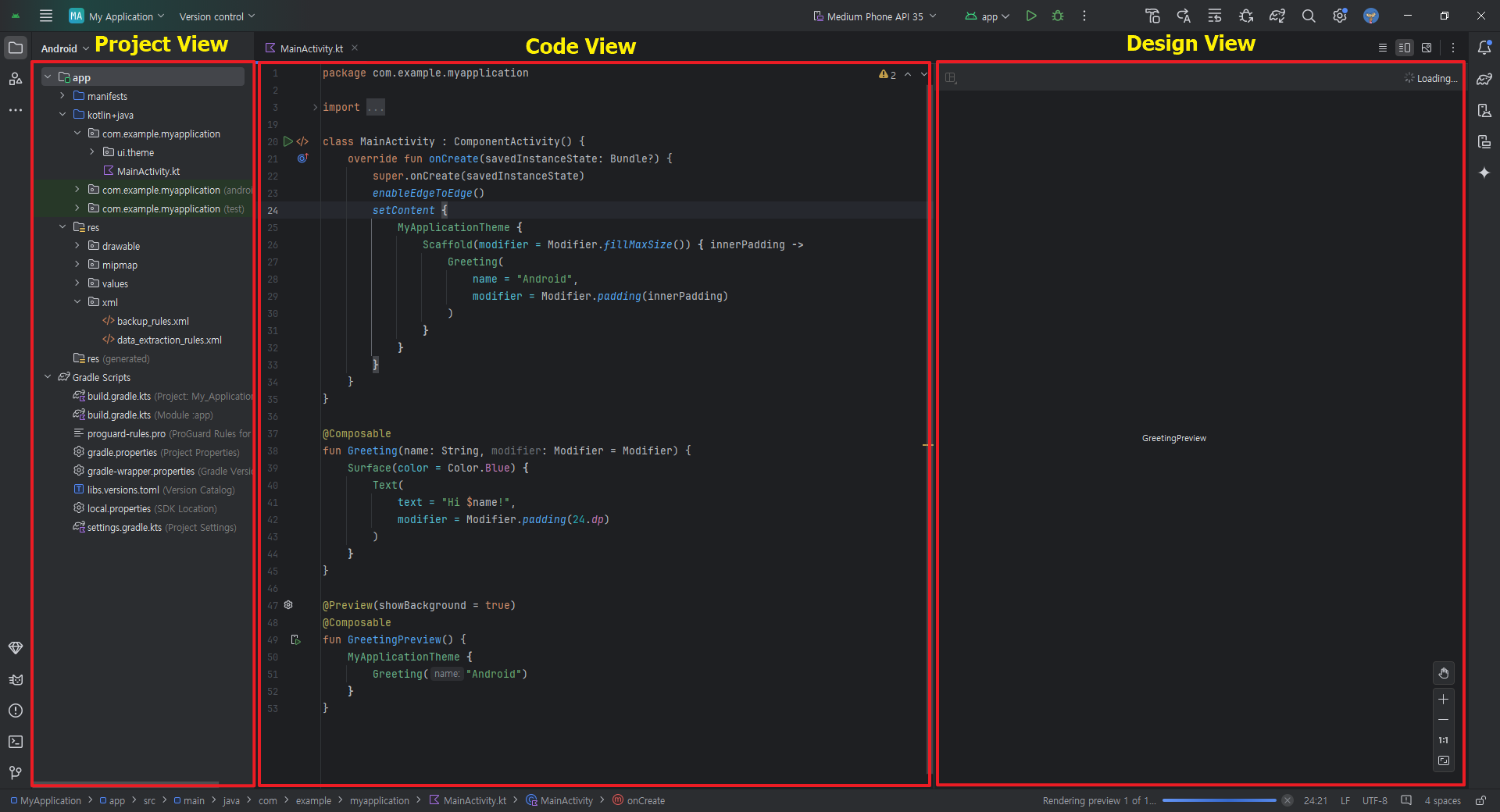
Task: Open the Gradle tool window
Action: click(x=1484, y=79)
